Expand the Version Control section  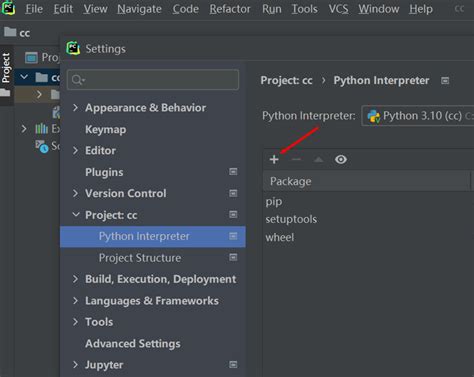[x=76, y=193]
